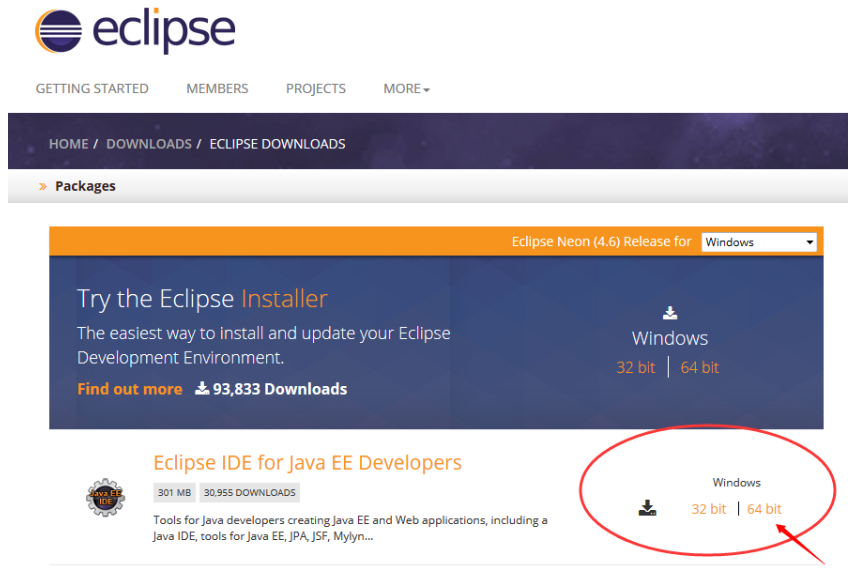This screenshot has height=584, width=859.
Task: Click the Eclipse logo
Action: (x=135, y=31)
